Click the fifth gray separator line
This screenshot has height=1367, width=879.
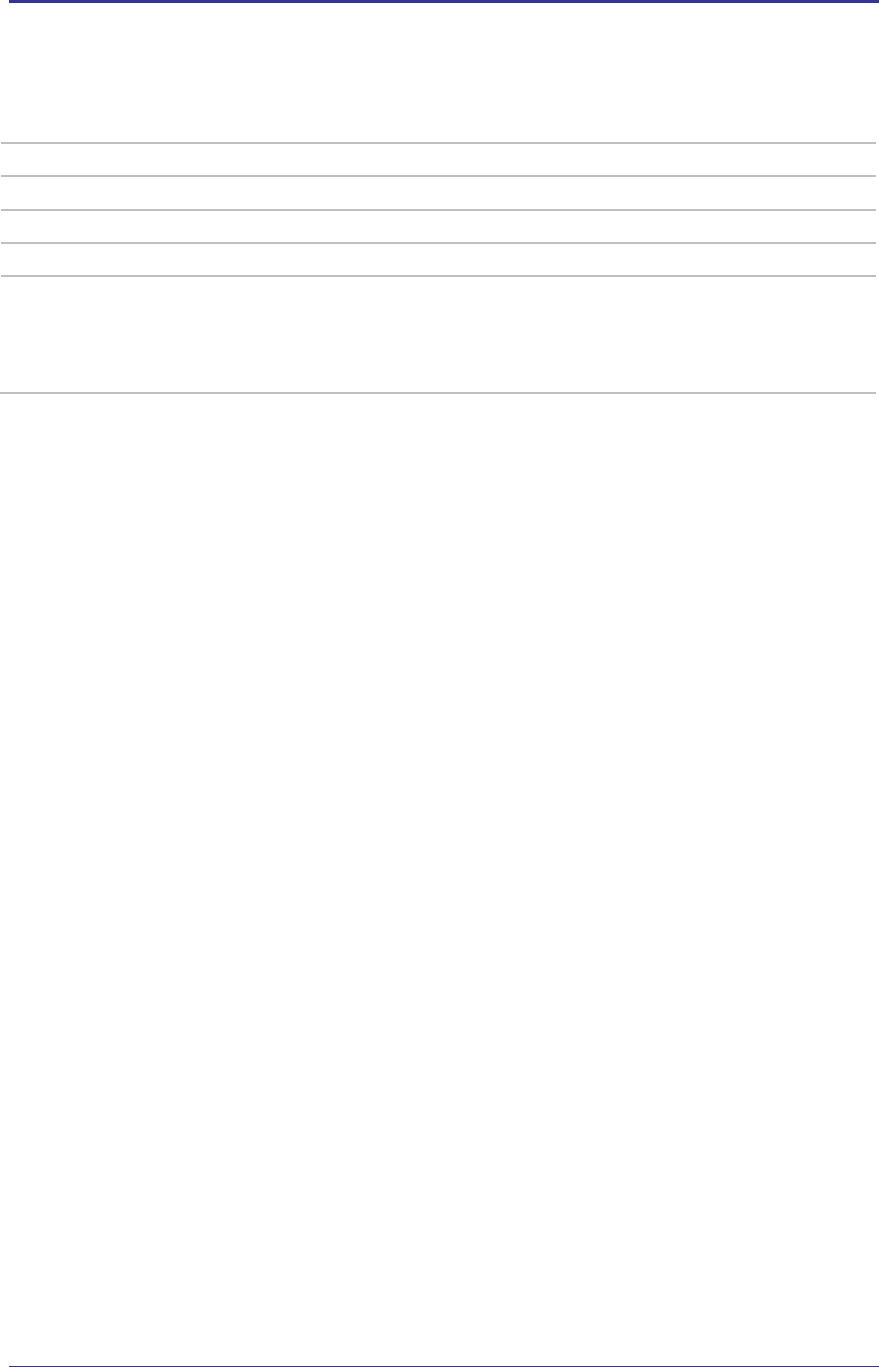439,276
